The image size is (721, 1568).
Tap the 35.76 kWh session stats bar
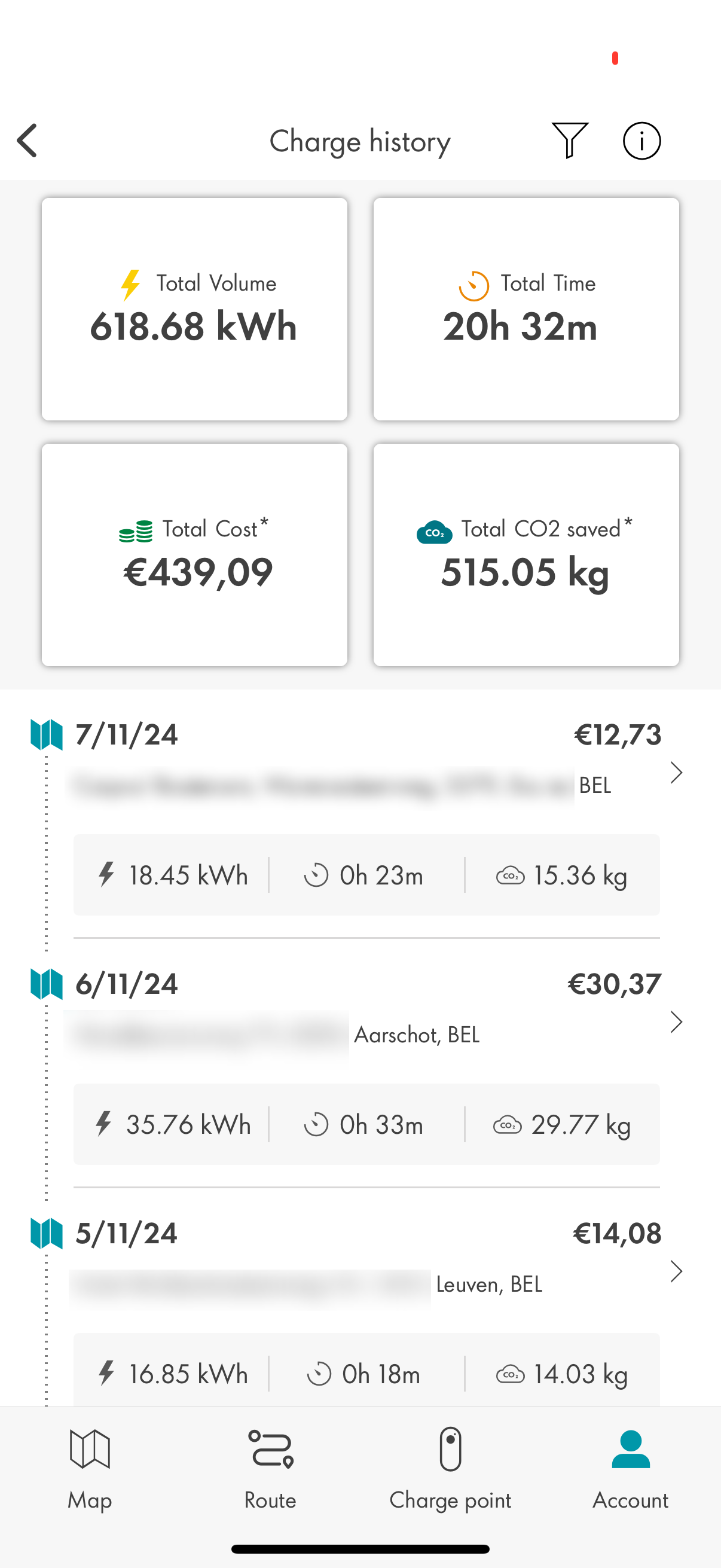point(366,1124)
